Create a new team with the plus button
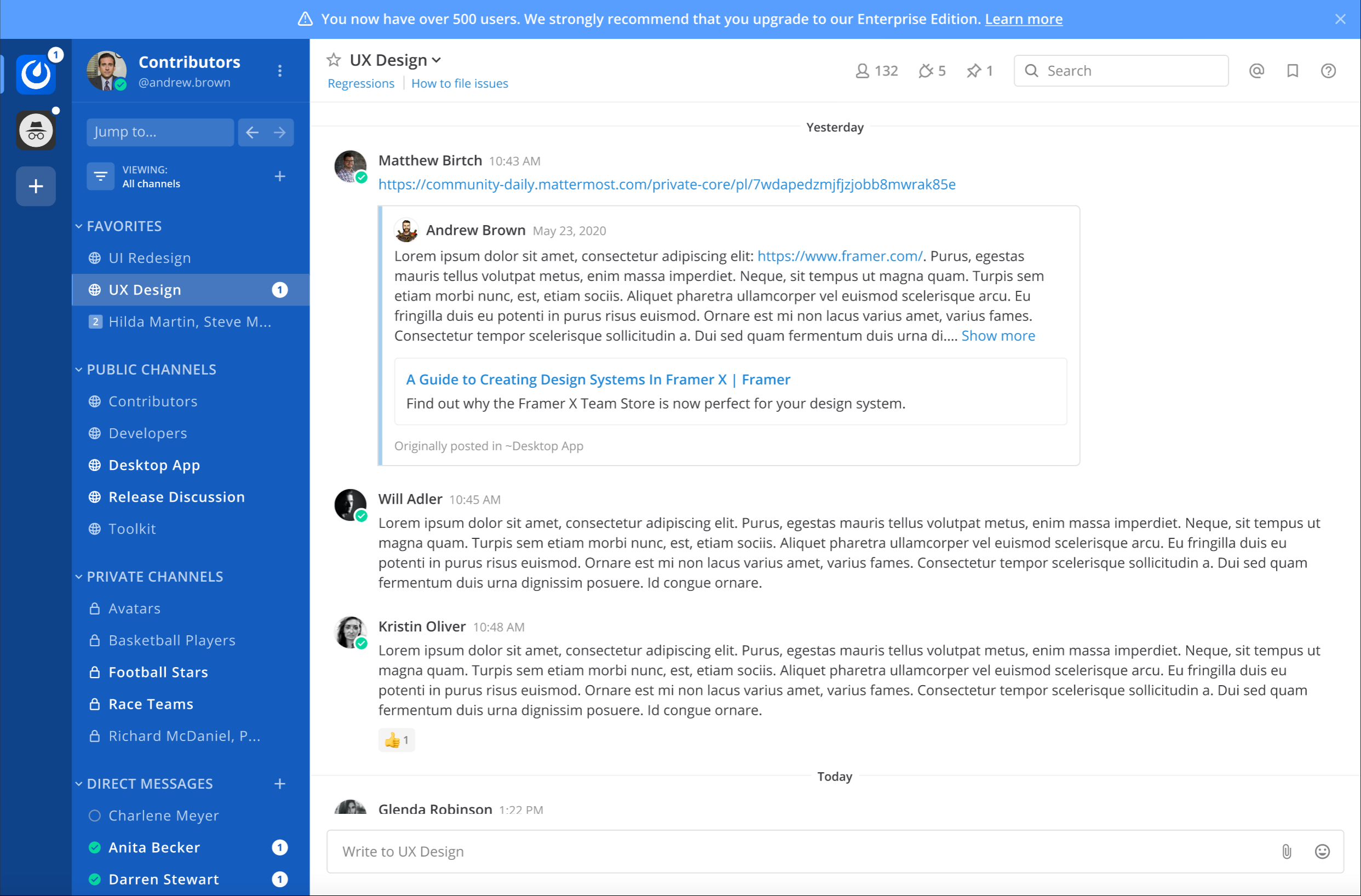Image resolution: width=1361 pixels, height=896 pixels. coord(36,186)
